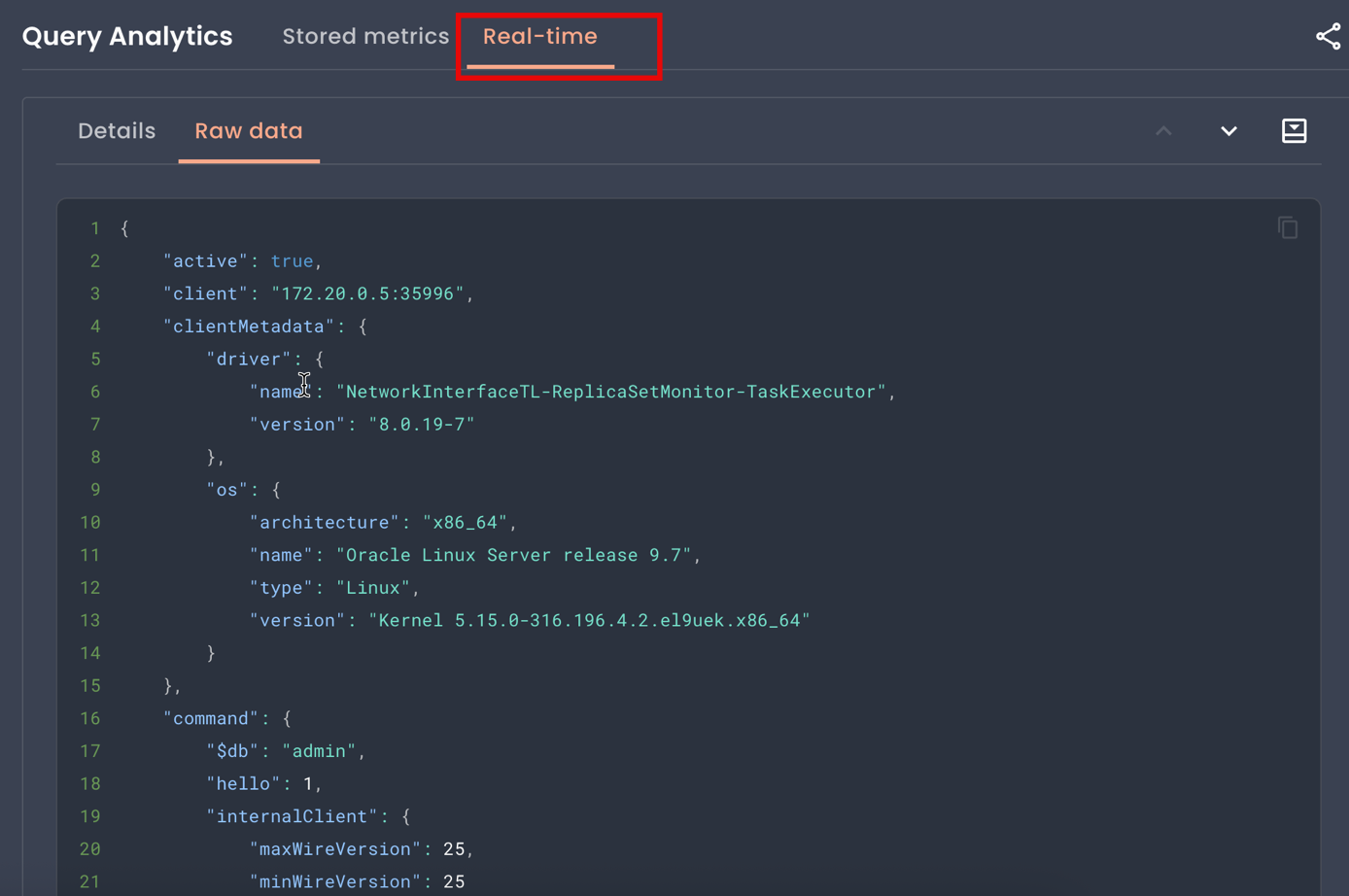The image size is (1349, 896).
Task: Click the driver version value "8.0.19-7"
Action: coord(422,425)
